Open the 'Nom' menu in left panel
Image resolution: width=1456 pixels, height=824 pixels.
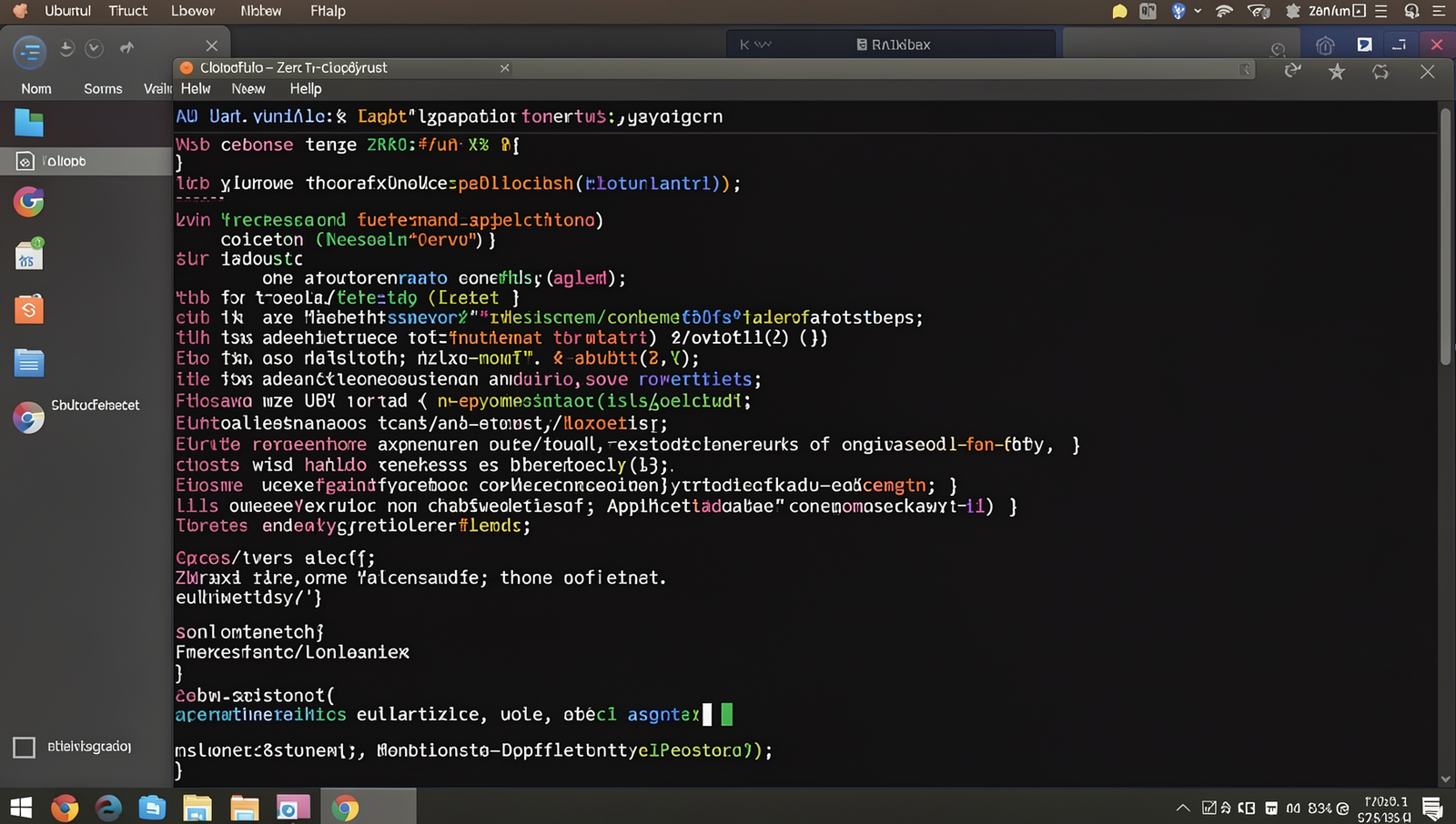point(36,88)
